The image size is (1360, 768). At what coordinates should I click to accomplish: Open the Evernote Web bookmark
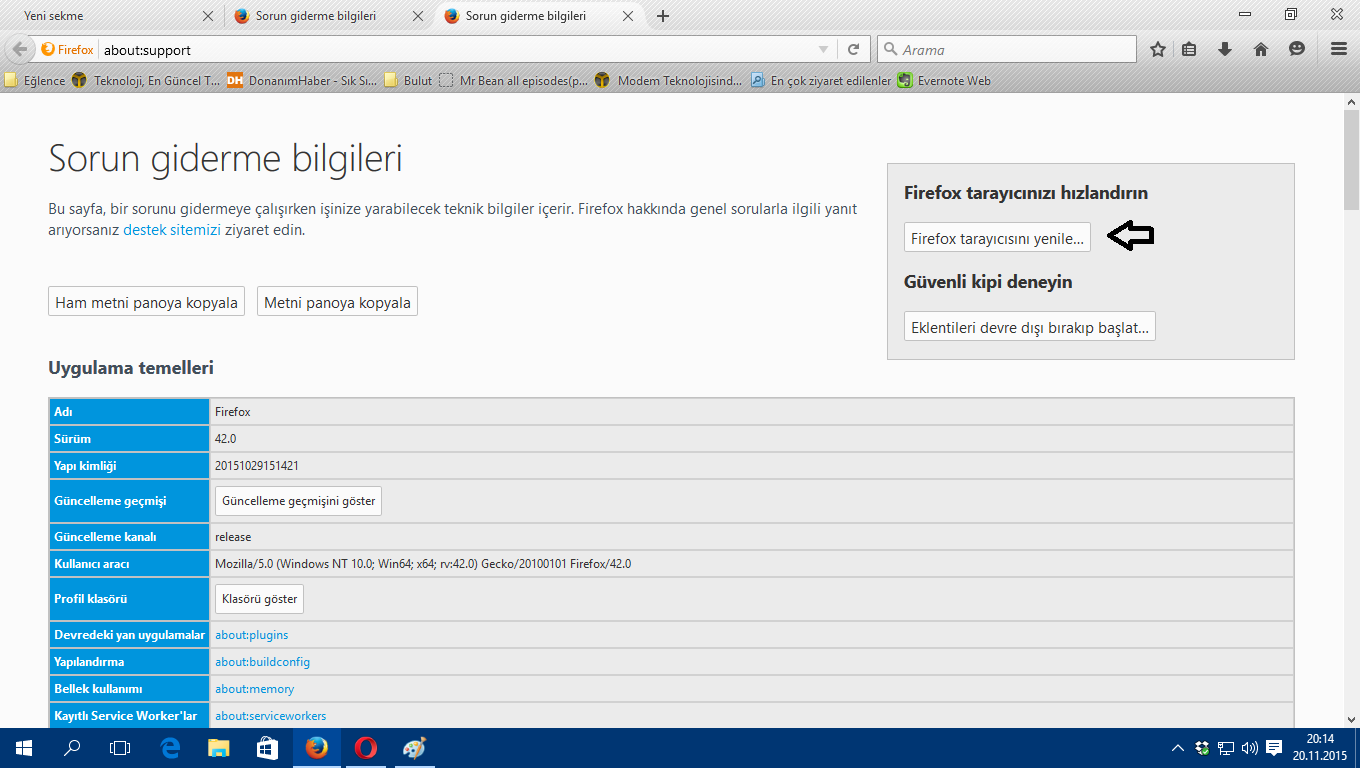944,81
